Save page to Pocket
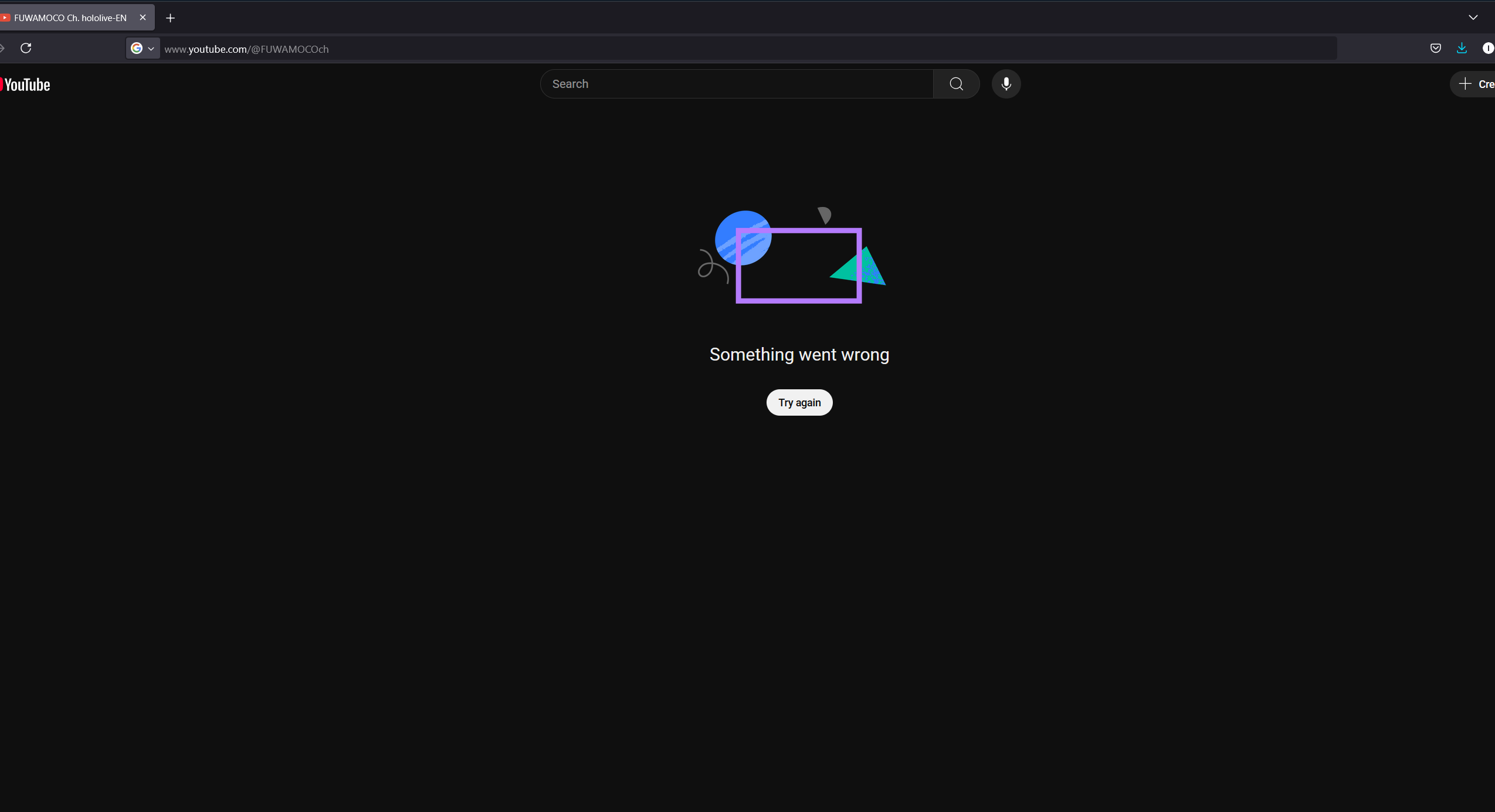The width and height of the screenshot is (1495, 812). [x=1435, y=48]
